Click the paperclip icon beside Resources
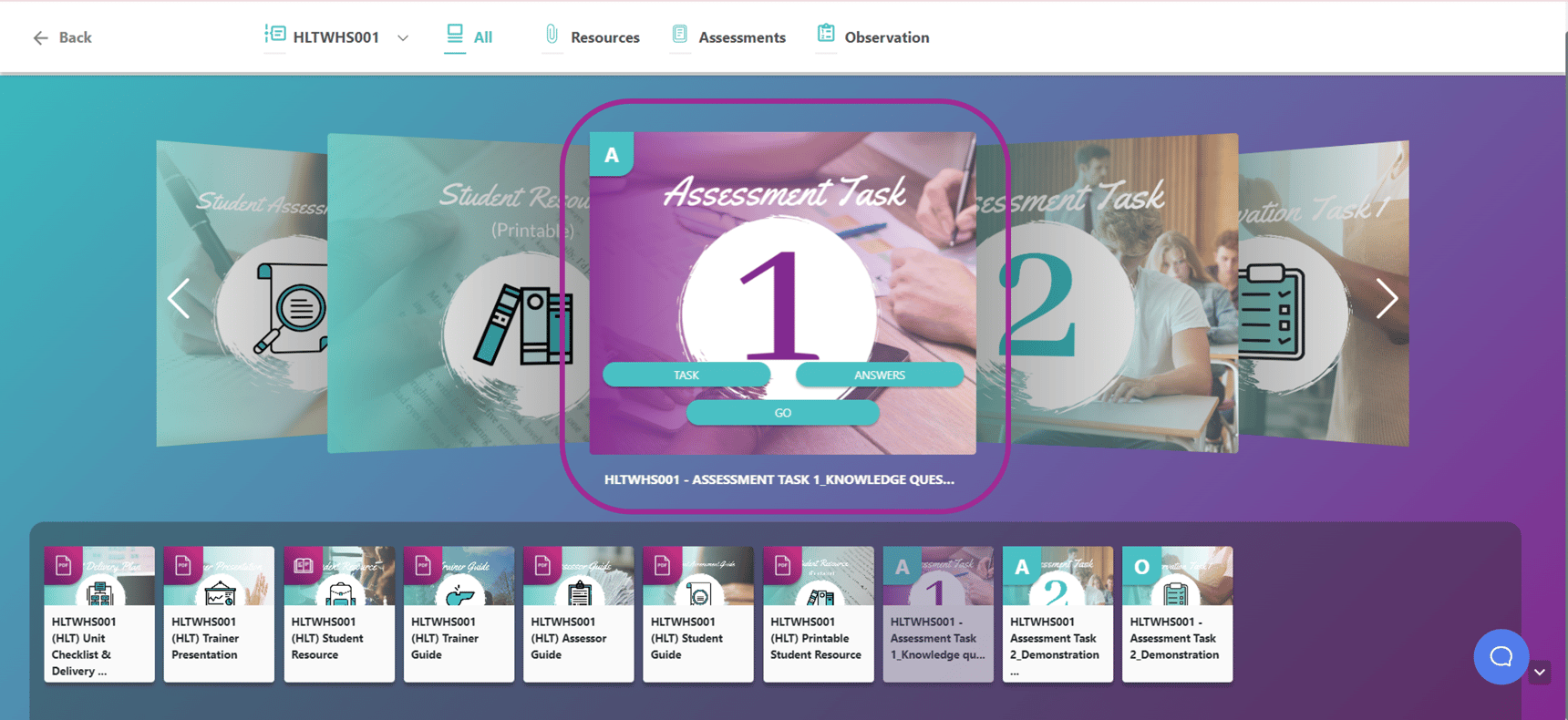 click(552, 35)
